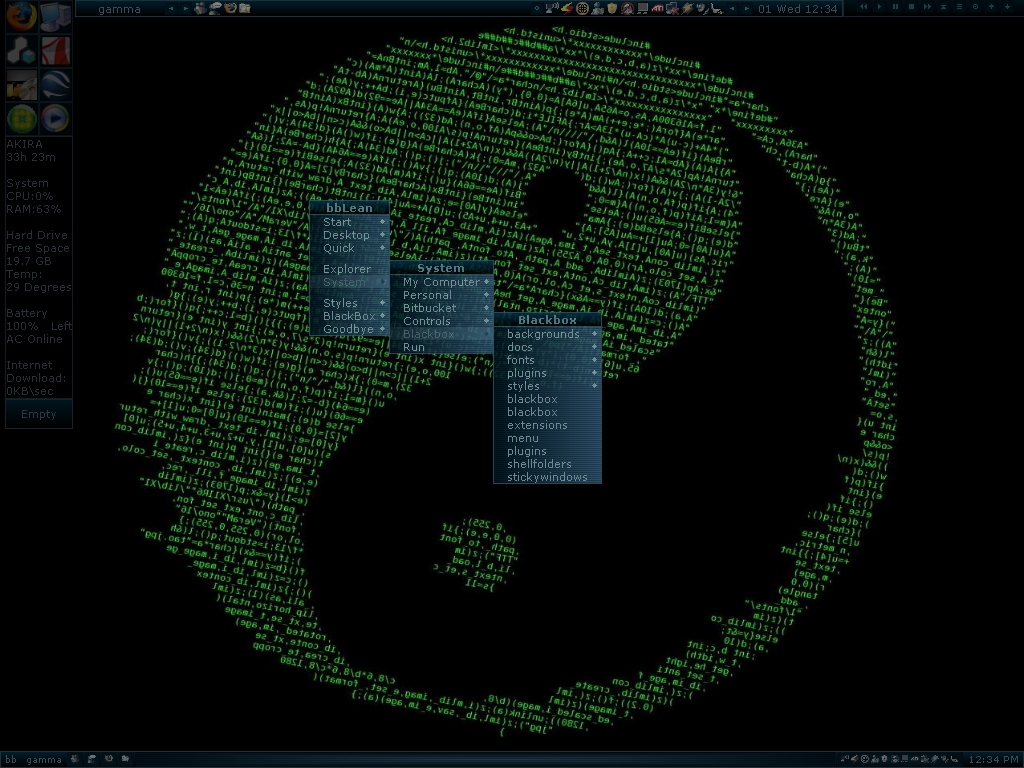
Task: Select Run in System menu
Action: pyautogui.click(x=441, y=347)
